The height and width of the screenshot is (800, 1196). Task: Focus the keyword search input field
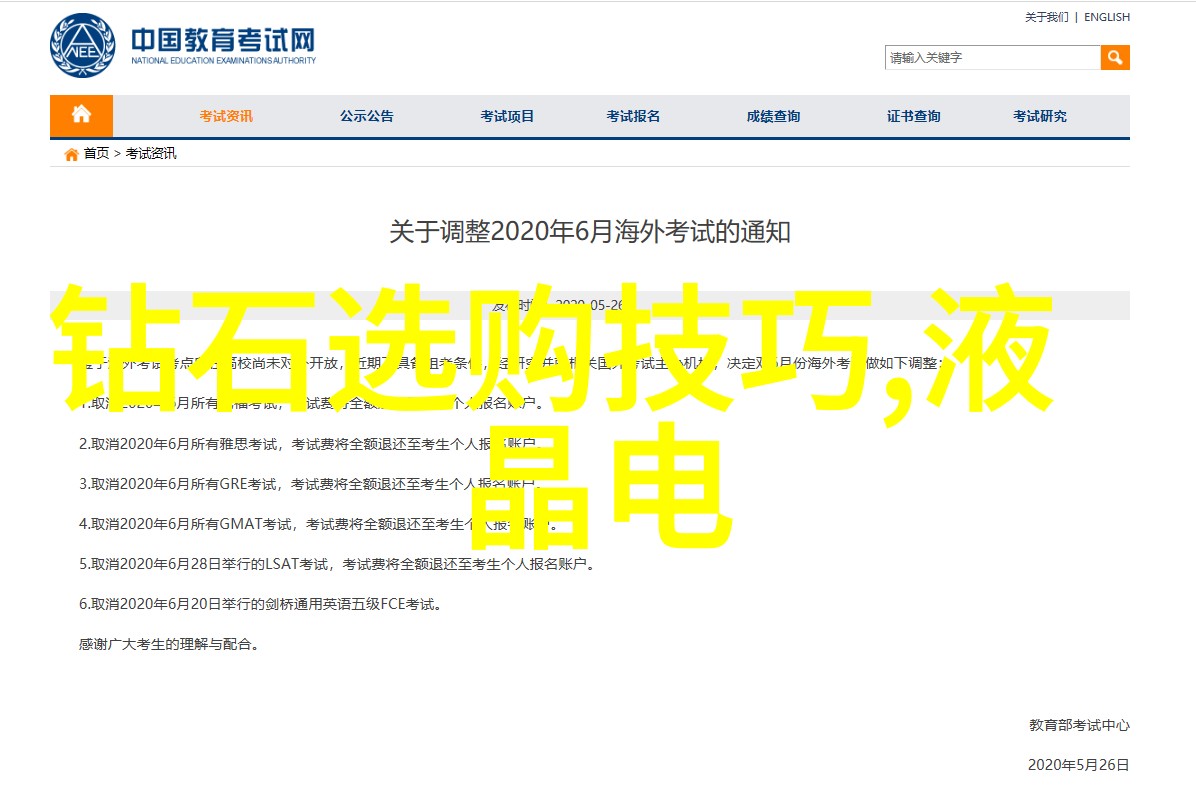[x=992, y=57]
